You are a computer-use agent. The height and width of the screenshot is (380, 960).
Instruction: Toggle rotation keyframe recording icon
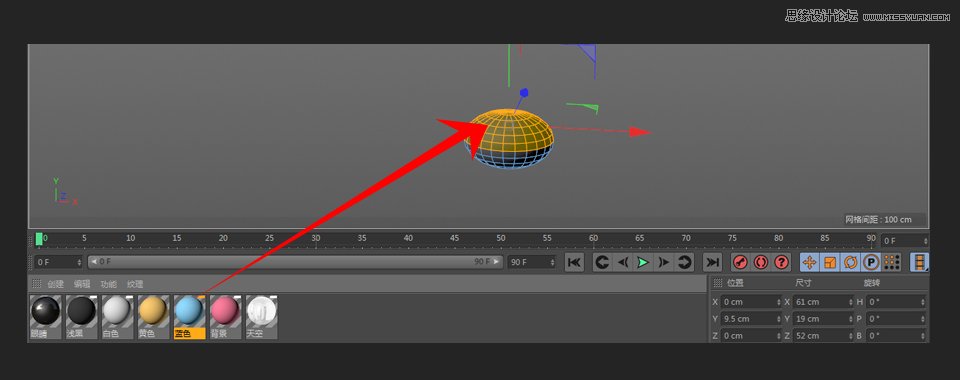(851, 263)
